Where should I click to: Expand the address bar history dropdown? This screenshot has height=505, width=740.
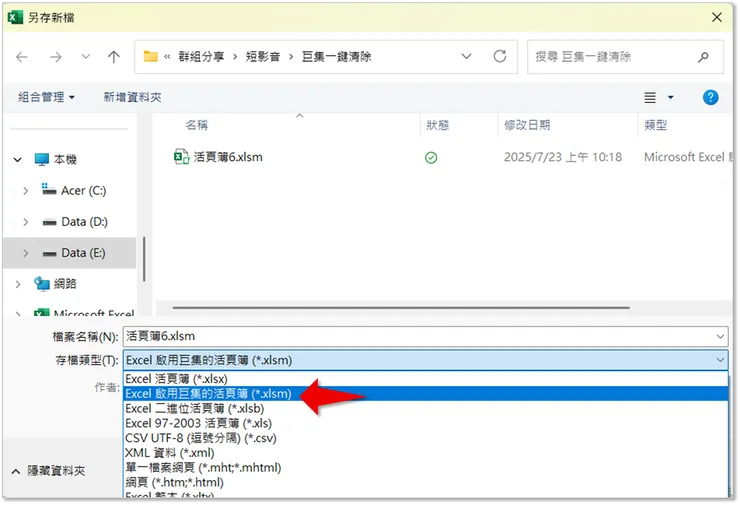click(x=466, y=57)
